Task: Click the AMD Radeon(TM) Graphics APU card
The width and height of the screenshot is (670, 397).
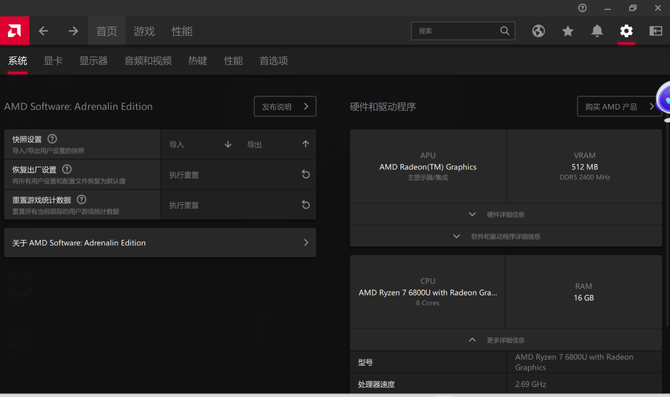Action: coord(428,166)
